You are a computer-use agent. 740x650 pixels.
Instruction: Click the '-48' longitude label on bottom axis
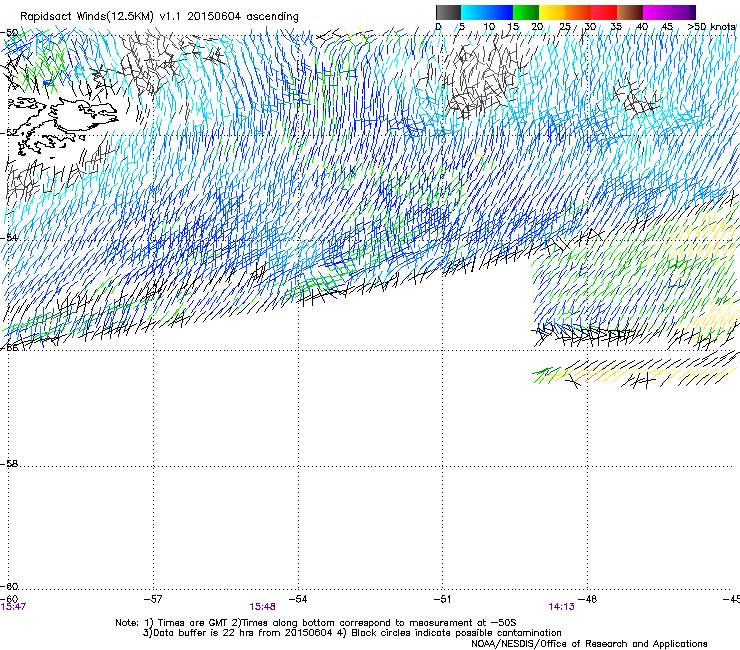point(588,599)
